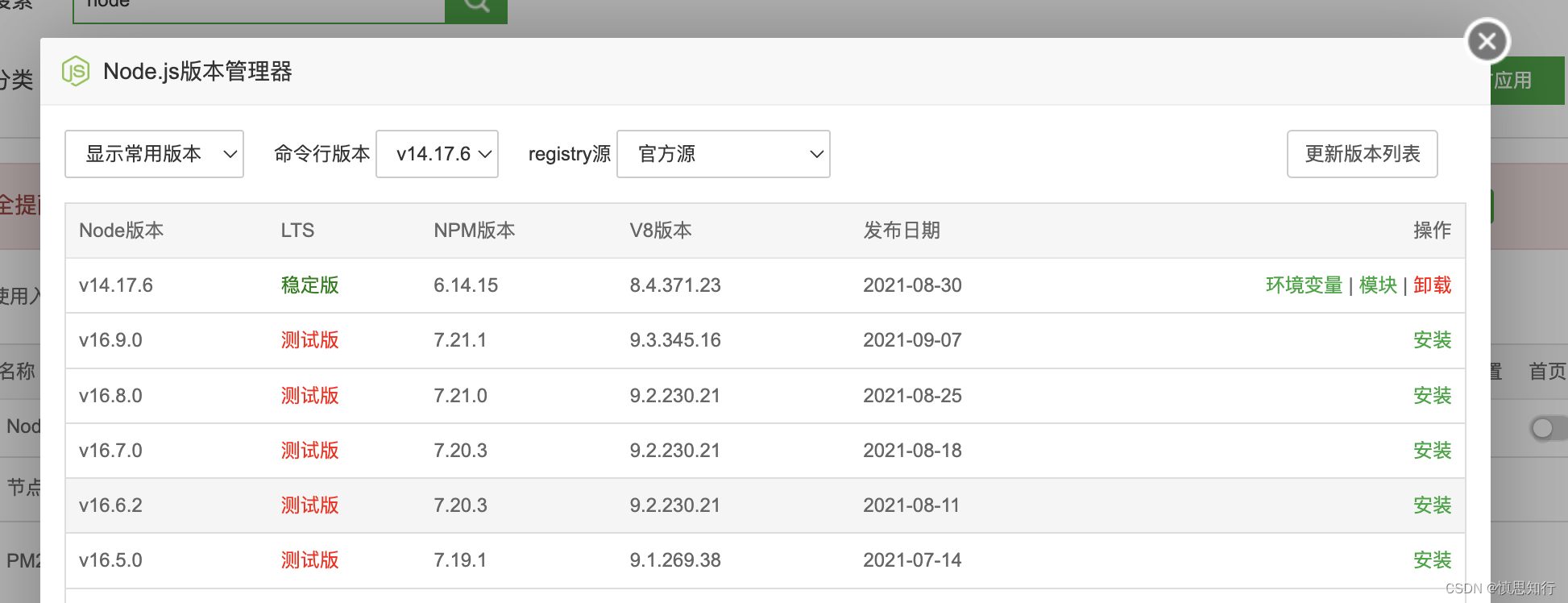This screenshot has height=603, width=1568.
Task: Select the v16.9.0 version cell
Action: click(110, 340)
